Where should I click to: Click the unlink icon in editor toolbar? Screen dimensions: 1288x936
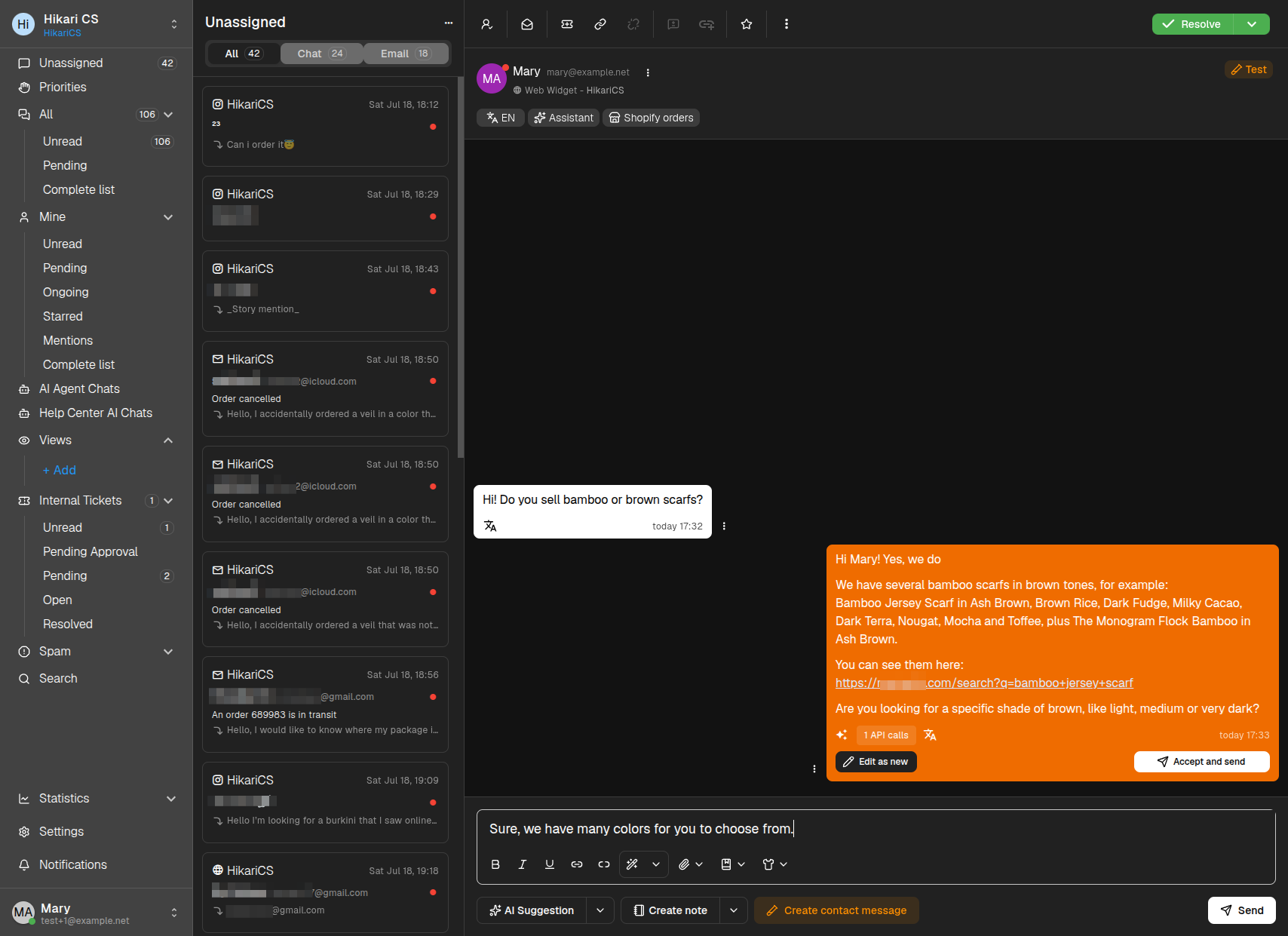click(x=604, y=864)
